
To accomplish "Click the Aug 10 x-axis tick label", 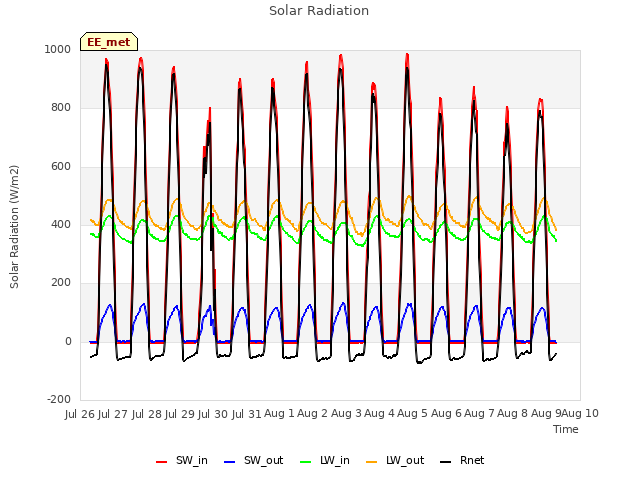I will pyautogui.click(x=580, y=414).
